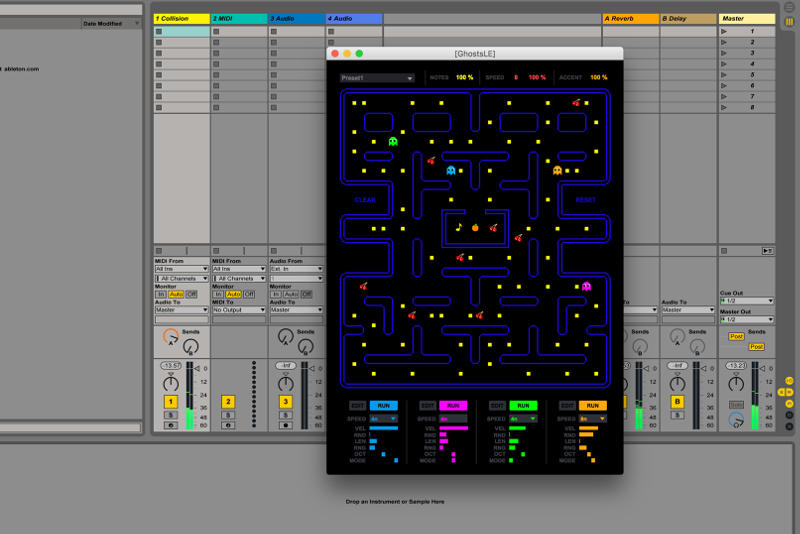Open Master Out 1/2 dropdown
The height and width of the screenshot is (534, 800).
(746, 319)
